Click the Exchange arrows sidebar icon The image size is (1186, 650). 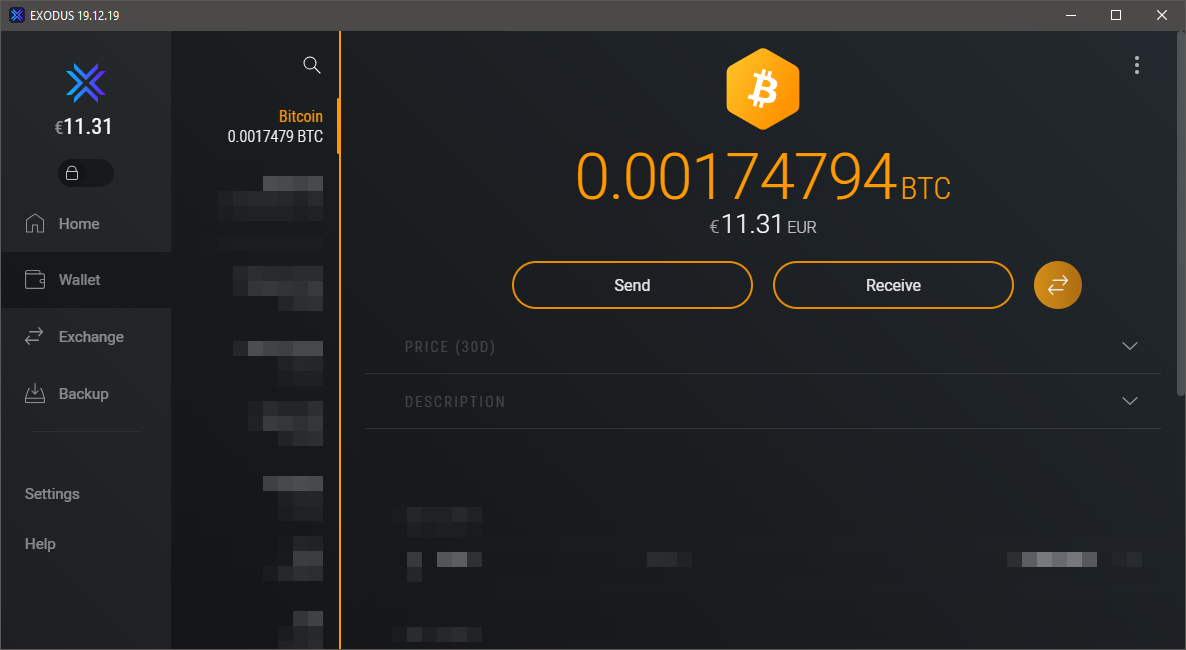[x=34, y=337]
